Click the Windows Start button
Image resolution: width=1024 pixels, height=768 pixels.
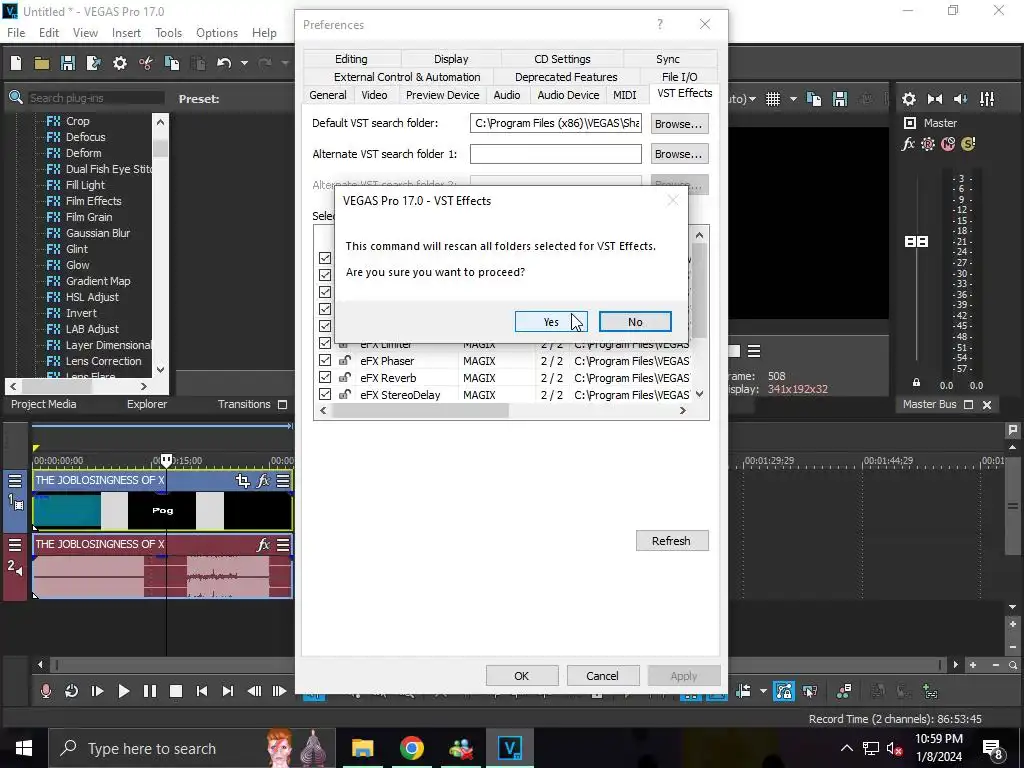click(24, 748)
